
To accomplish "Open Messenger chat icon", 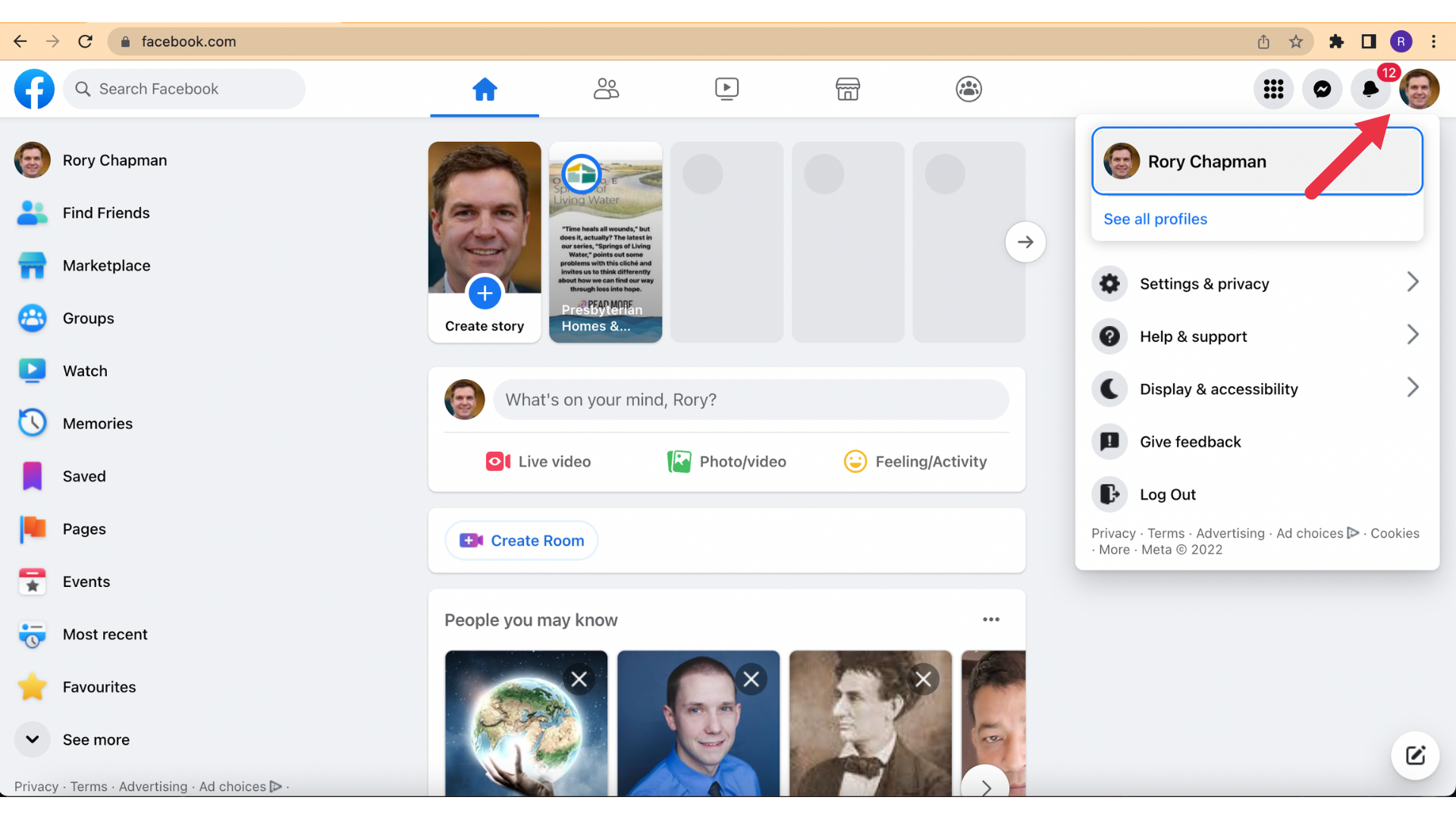I will pos(1322,88).
